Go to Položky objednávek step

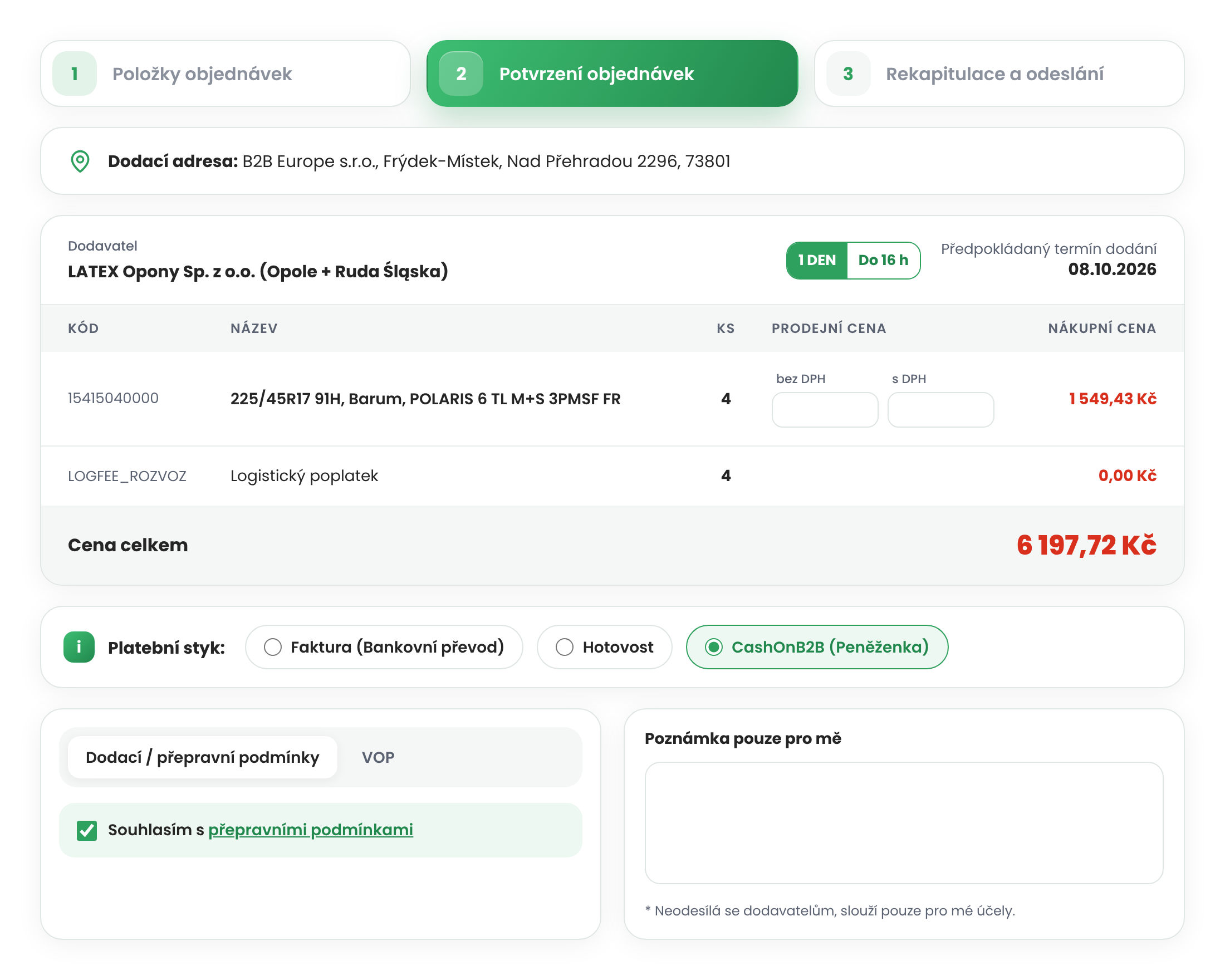(x=226, y=74)
